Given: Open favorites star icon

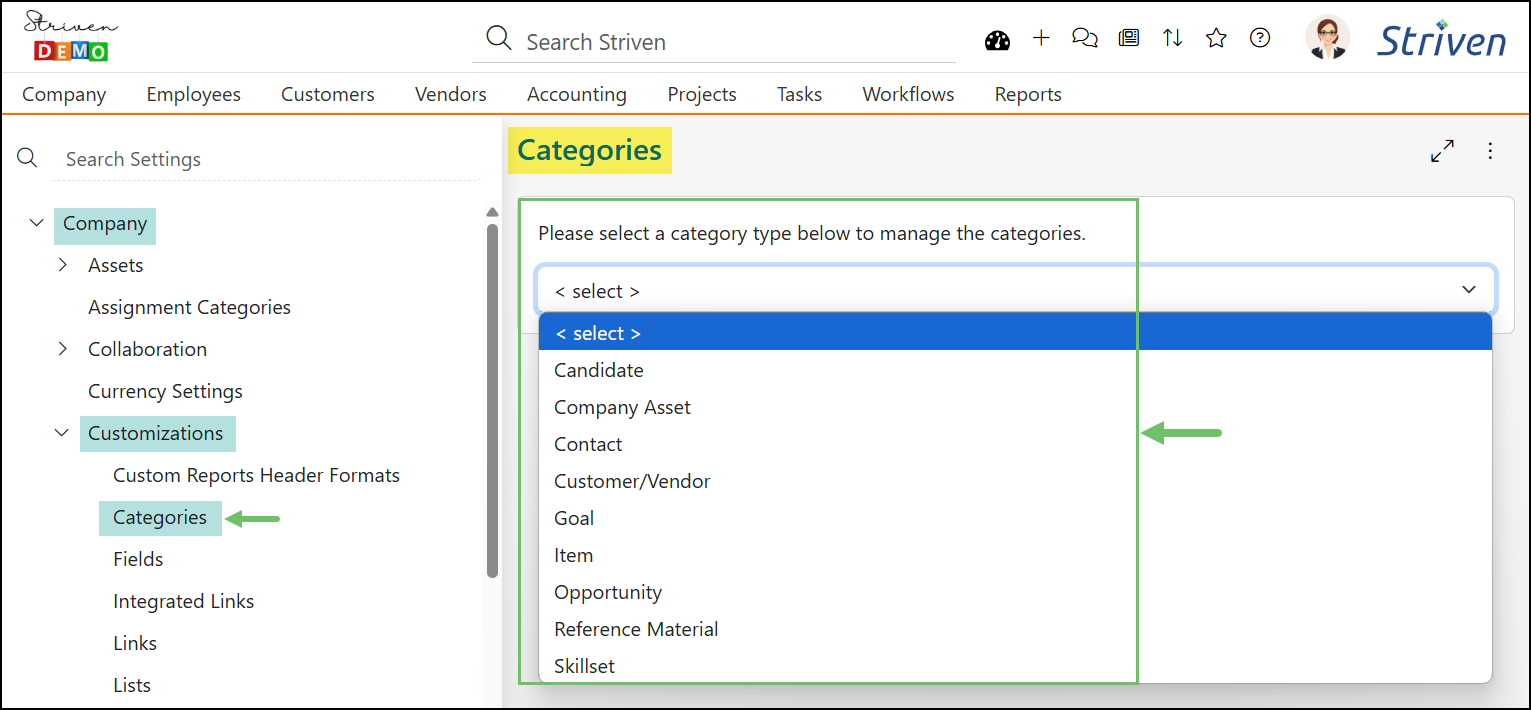Looking at the screenshot, I should [1216, 38].
